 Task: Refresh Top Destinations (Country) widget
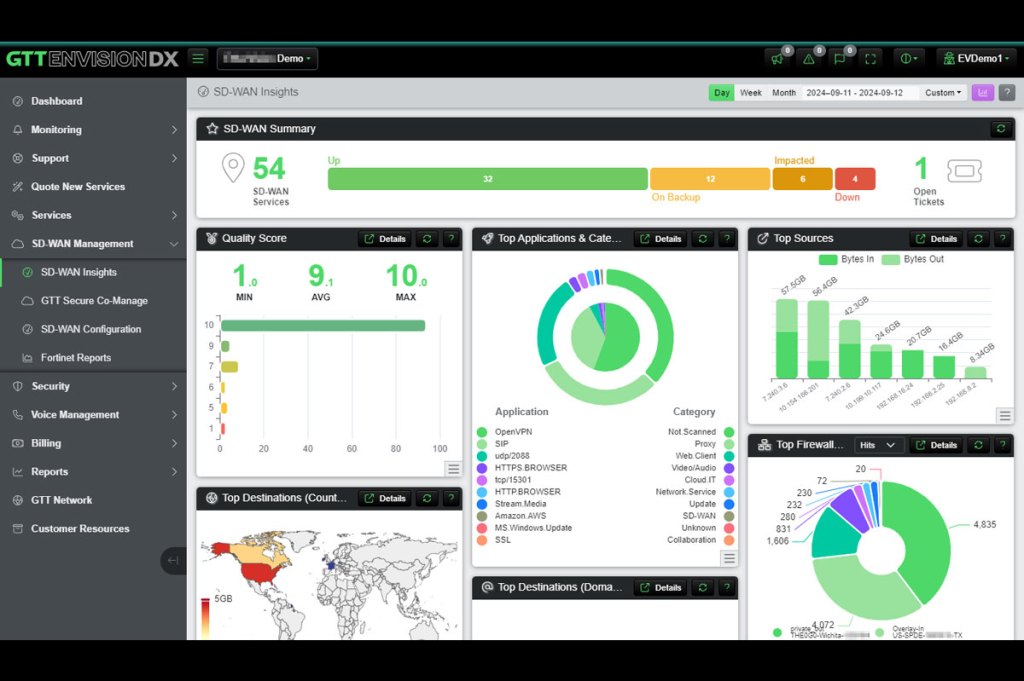pyautogui.click(x=427, y=498)
